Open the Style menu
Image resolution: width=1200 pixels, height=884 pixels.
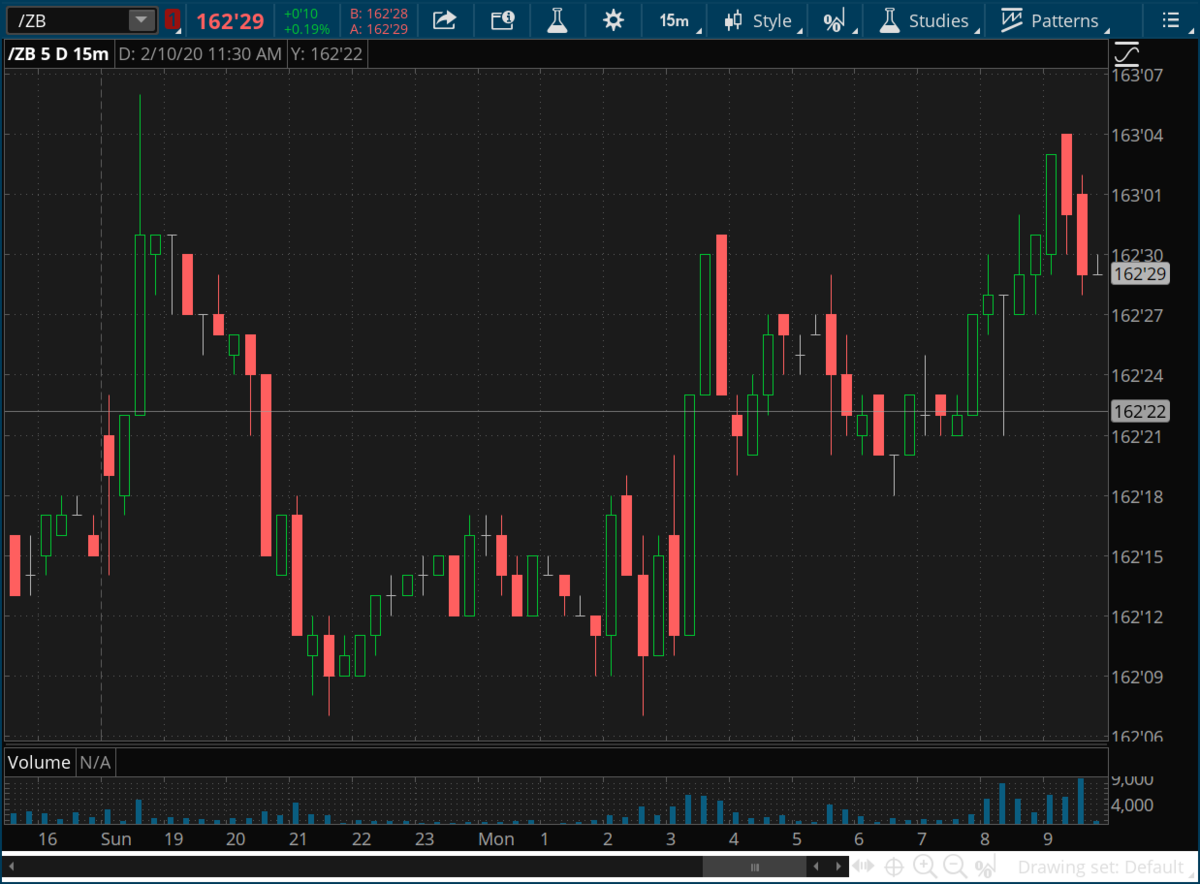[x=762, y=20]
